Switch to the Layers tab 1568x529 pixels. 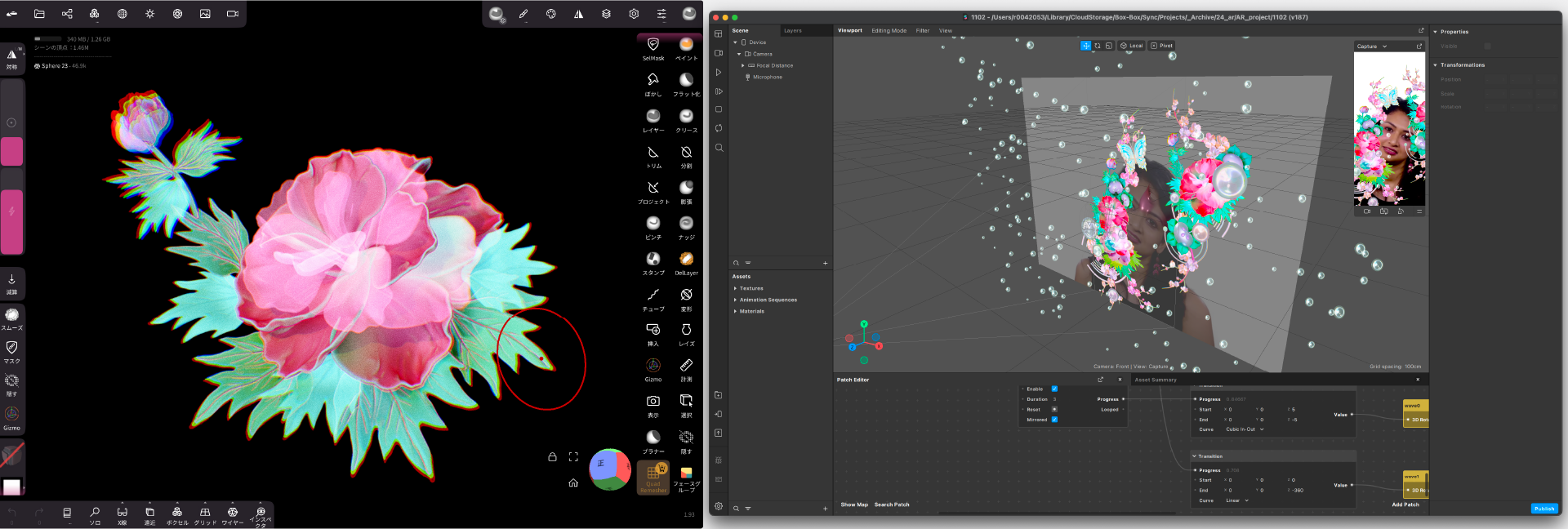click(x=792, y=31)
